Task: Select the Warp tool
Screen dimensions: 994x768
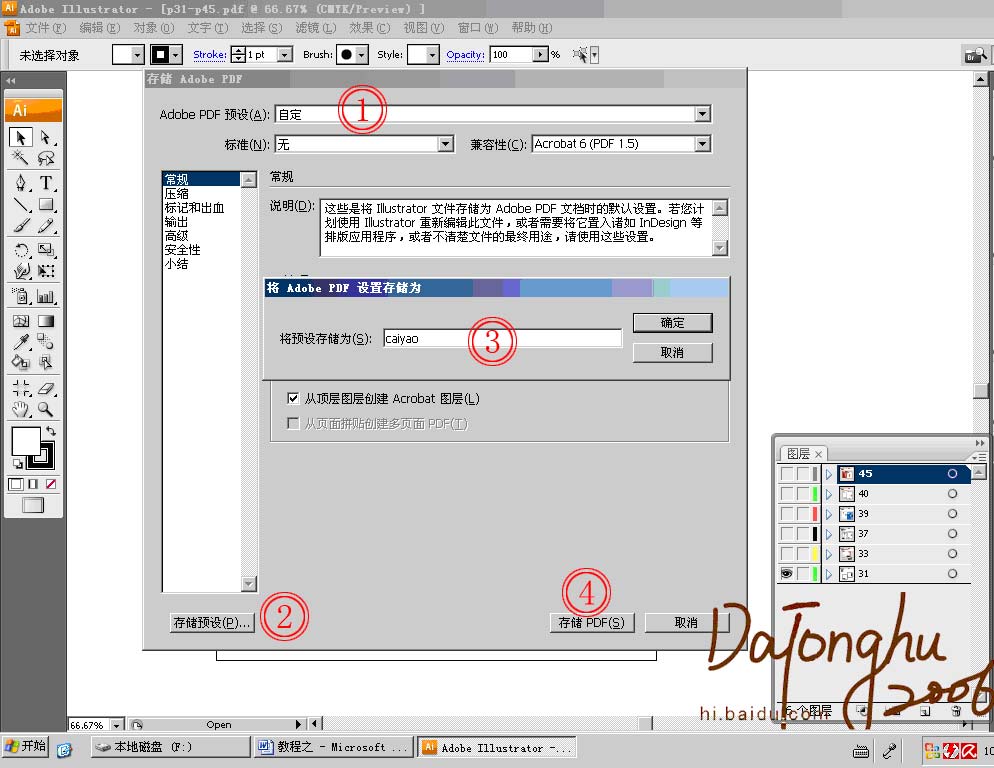Action: click(x=21, y=271)
